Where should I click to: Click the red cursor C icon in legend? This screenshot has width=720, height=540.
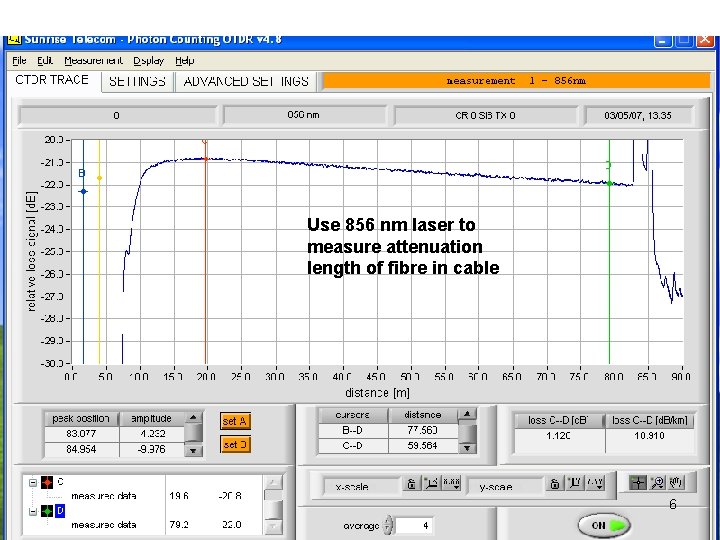pyautogui.click(x=47, y=482)
